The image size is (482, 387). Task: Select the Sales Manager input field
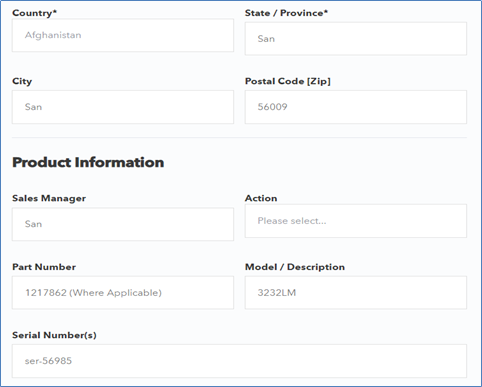[123, 224]
